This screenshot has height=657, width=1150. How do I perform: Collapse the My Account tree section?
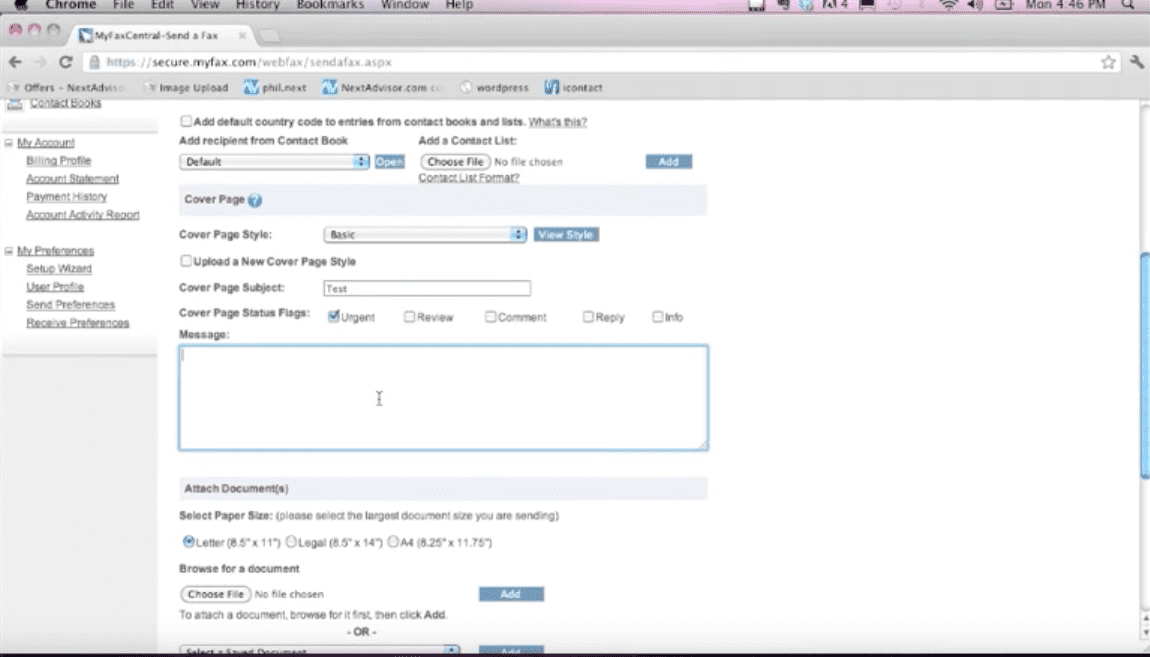tap(9, 143)
